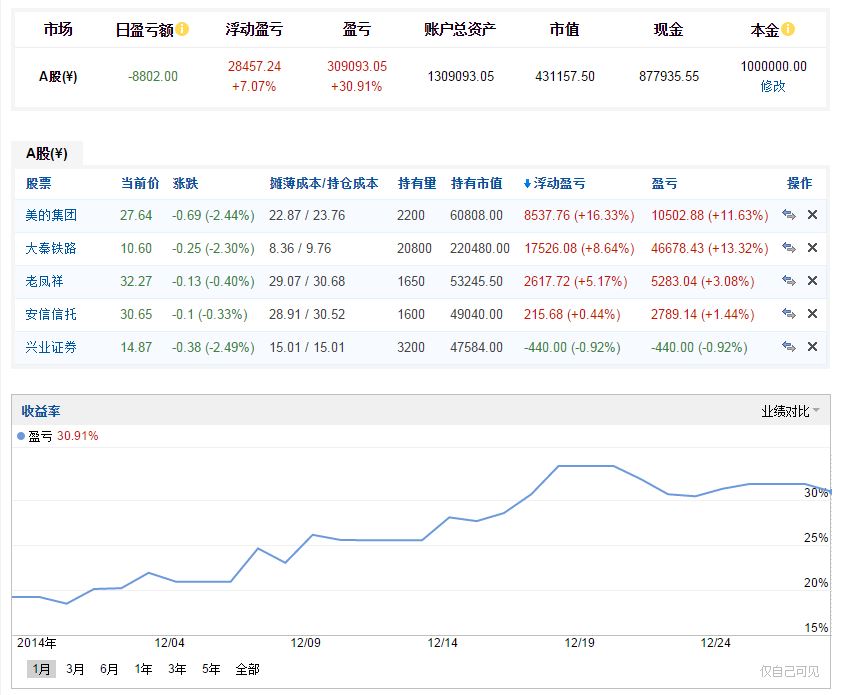This screenshot has width=841, height=695.
Task: Click the 12/24 date on chart axis
Action: click(715, 642)
